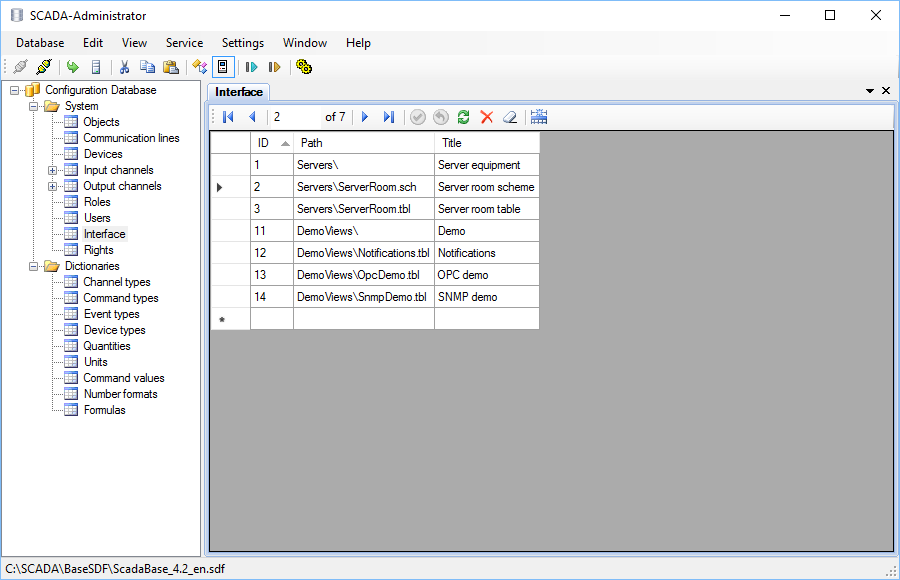This screenshot has height=580, width=900.
Task: Open Quantities dictionary
Action: pos(107,346)
